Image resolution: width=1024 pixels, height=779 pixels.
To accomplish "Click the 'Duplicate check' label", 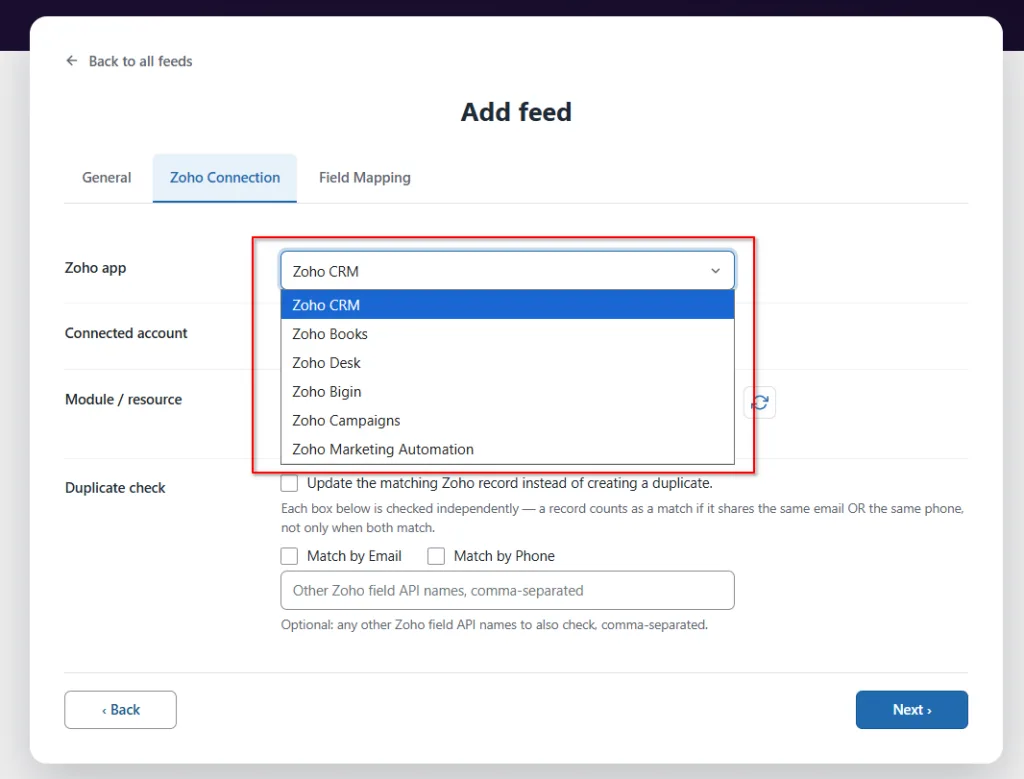I will (115, 488).
